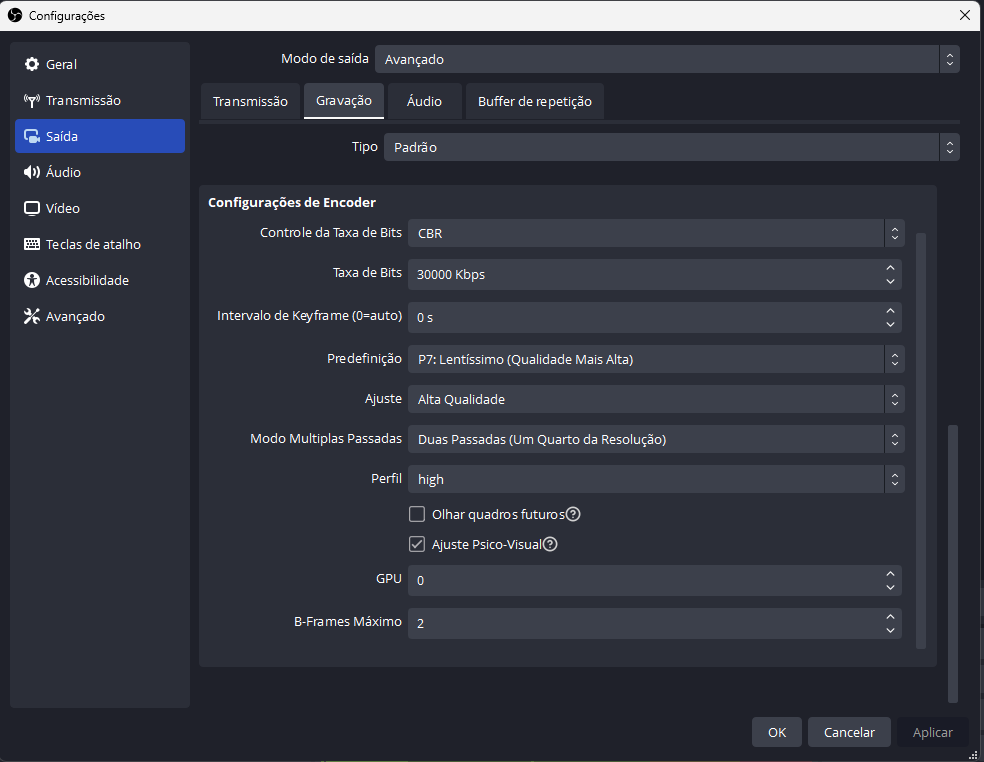Click the Taxa de Bits value field
The image size is (984, 762).
pos(655,274)
